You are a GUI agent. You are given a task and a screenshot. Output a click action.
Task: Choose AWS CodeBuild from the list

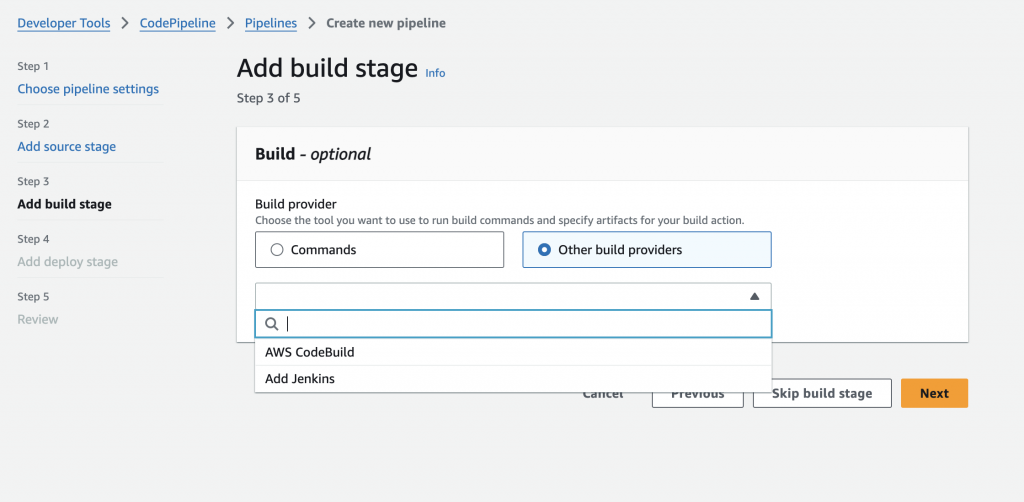(x=310, y=352)
